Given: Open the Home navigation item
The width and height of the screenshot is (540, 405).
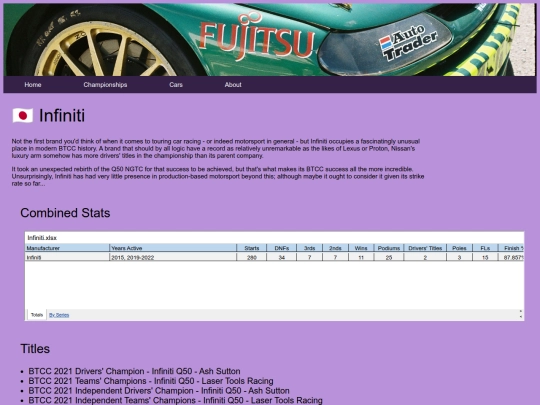Looking at the screenshot, I should click(33, 85).
